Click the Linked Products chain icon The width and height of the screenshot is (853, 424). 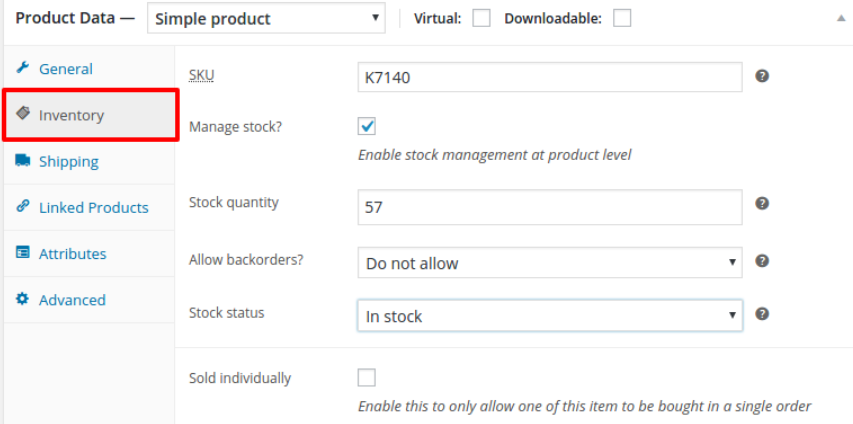click(x=23, y=207)
